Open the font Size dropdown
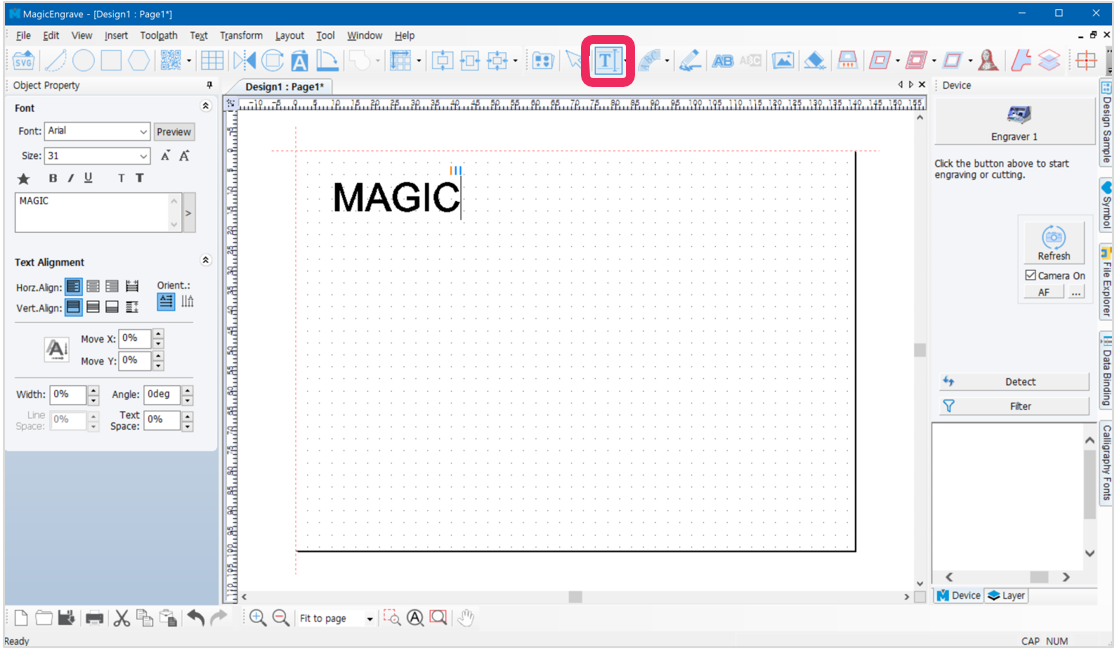The height and width of the screenshot is (651, 1115). 143,156
